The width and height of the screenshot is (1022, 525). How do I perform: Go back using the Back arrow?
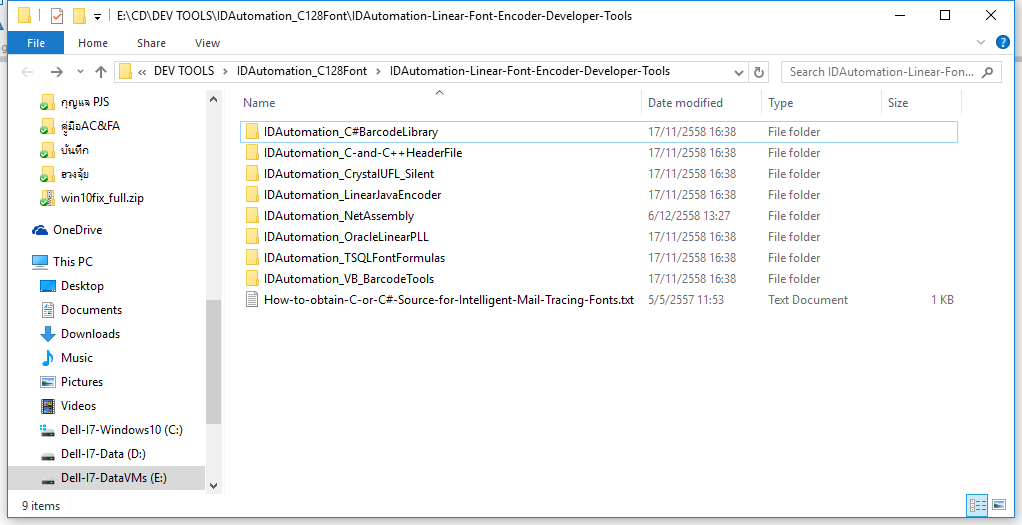pyautogui.click(x=27, y=72)
